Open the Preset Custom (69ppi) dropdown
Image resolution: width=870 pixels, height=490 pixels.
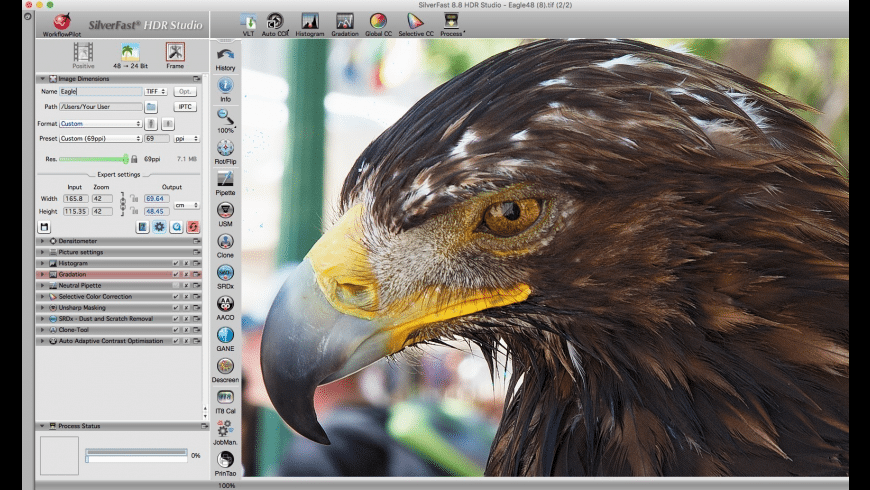100,139
